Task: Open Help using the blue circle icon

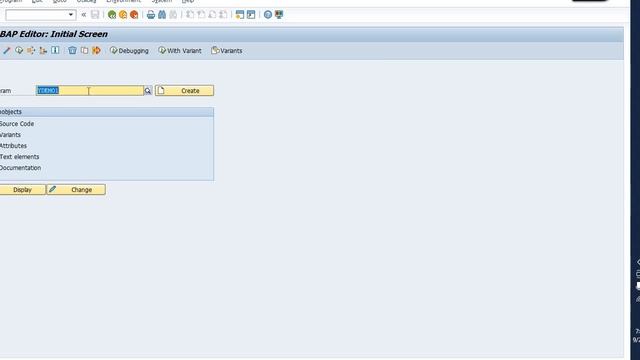Action: click(x=268, y=15)
